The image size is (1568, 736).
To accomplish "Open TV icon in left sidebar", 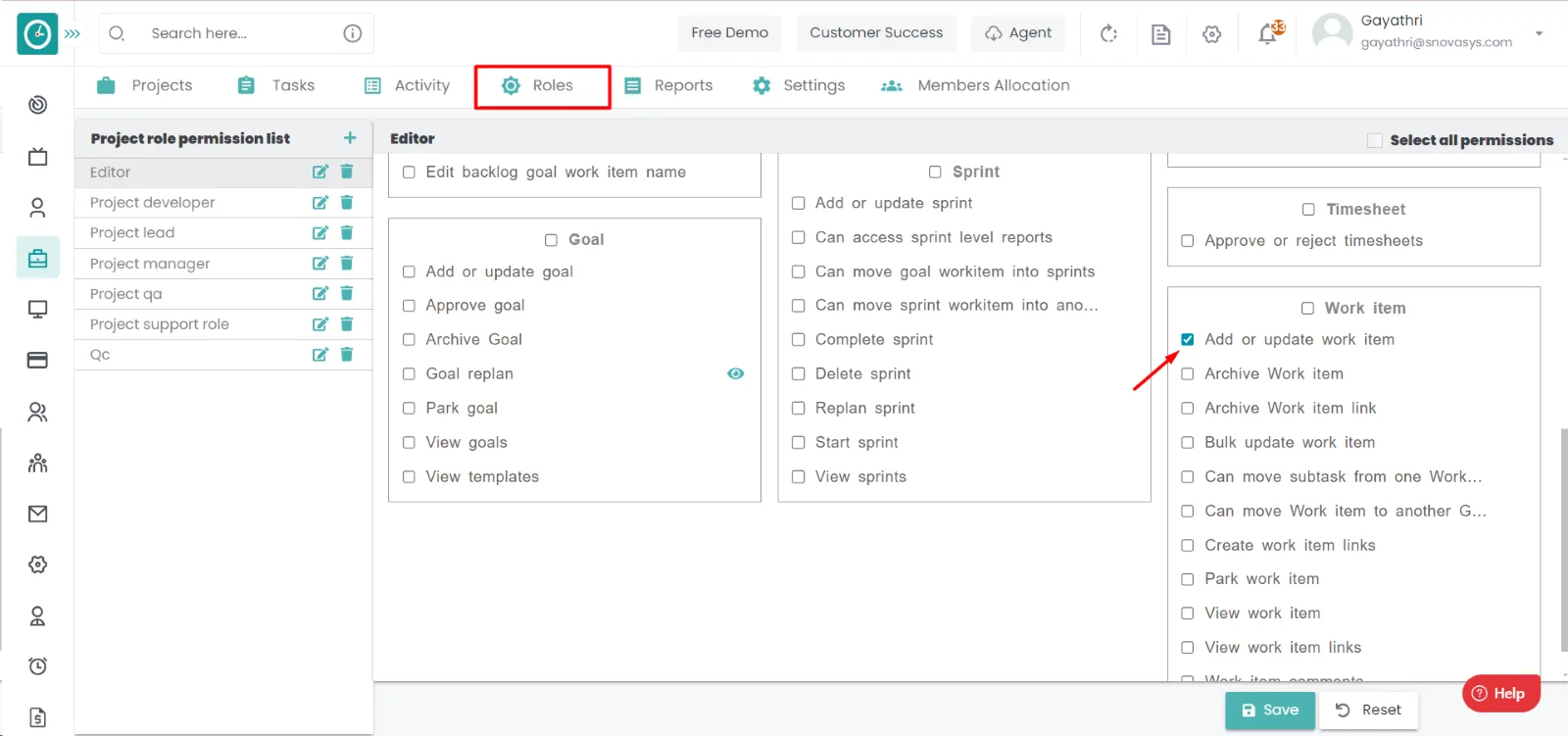I will tap(38, 157).
